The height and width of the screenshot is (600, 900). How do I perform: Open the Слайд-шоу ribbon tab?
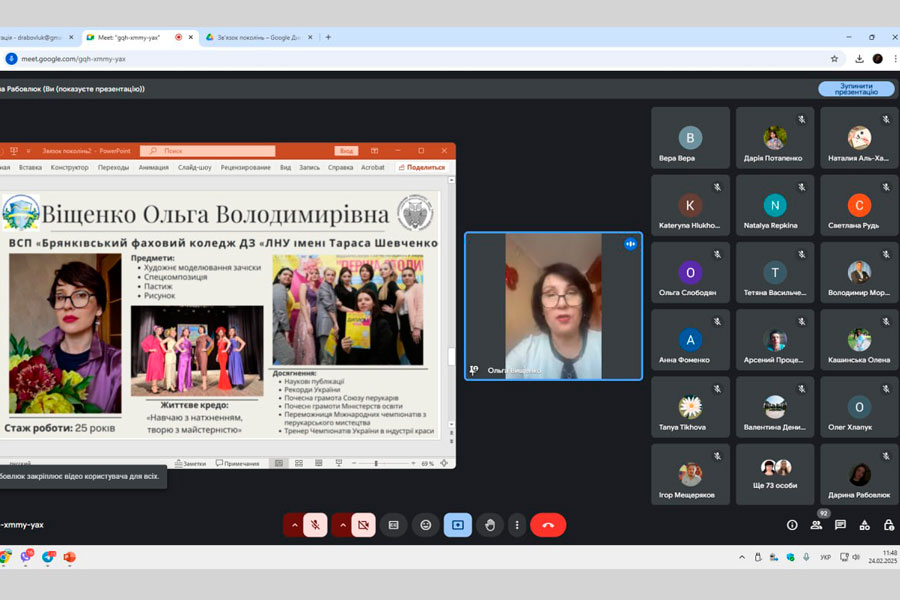click(x=195, y=168)
